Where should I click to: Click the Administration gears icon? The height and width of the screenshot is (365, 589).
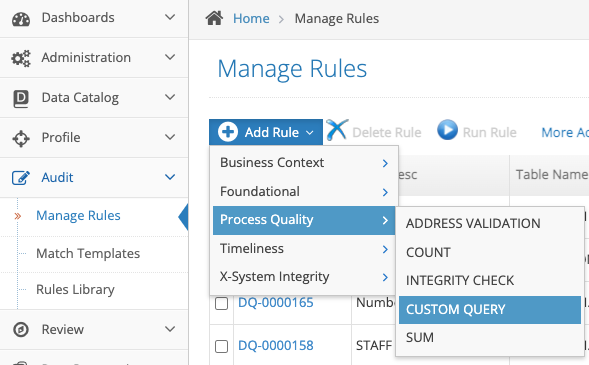(21, 58)
